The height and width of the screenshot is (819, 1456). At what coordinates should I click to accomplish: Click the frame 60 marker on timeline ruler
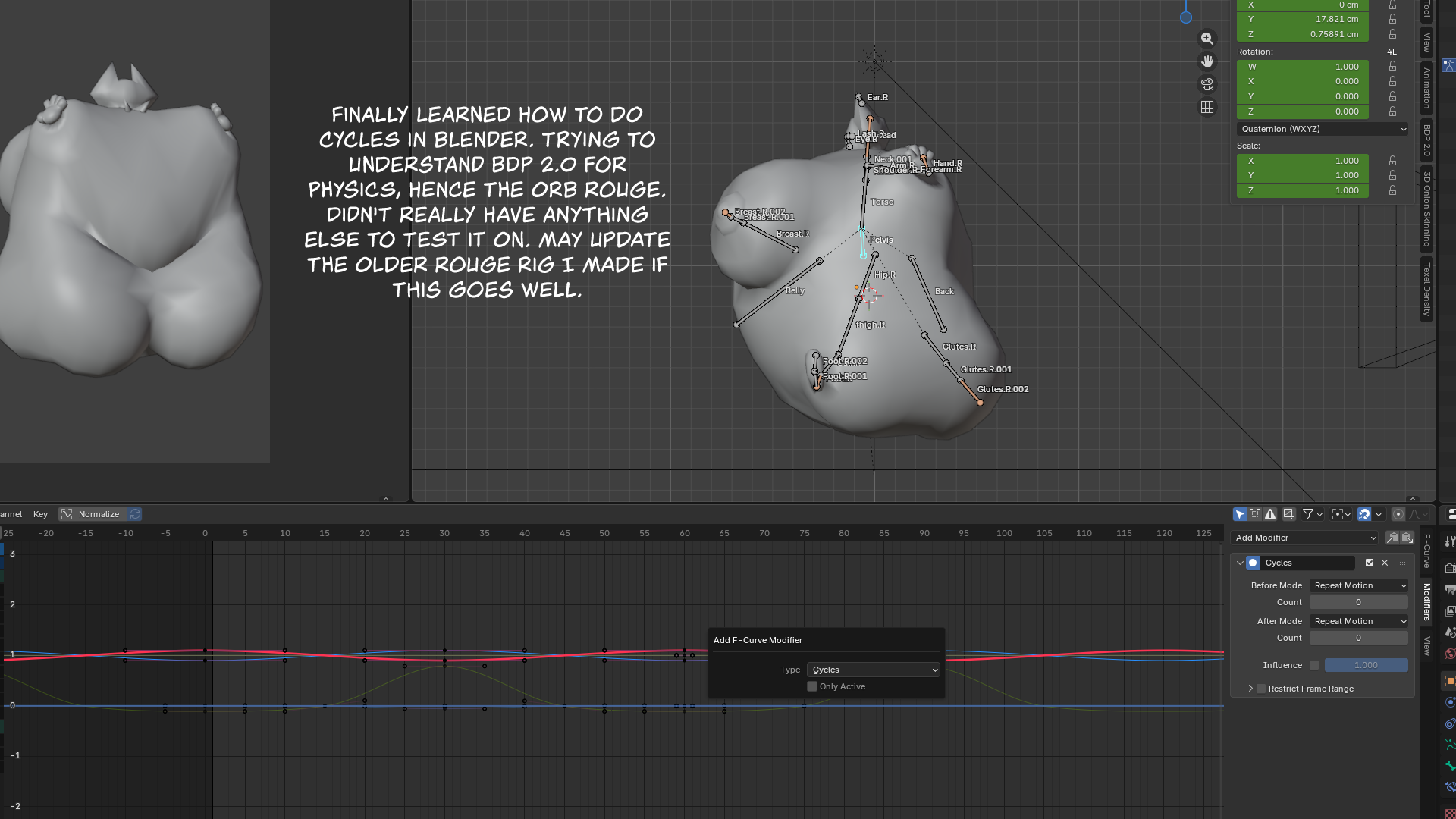click(x=685, y=533)
